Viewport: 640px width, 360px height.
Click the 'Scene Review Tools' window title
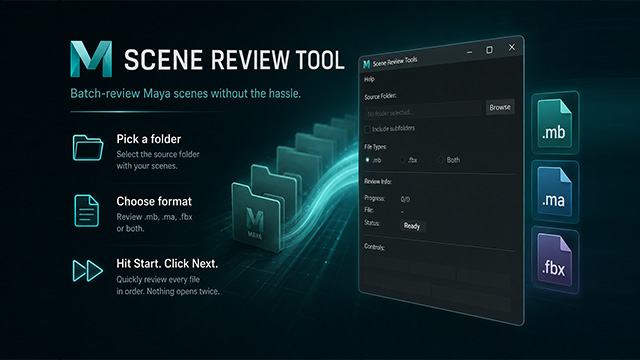[x=395, y=62]
